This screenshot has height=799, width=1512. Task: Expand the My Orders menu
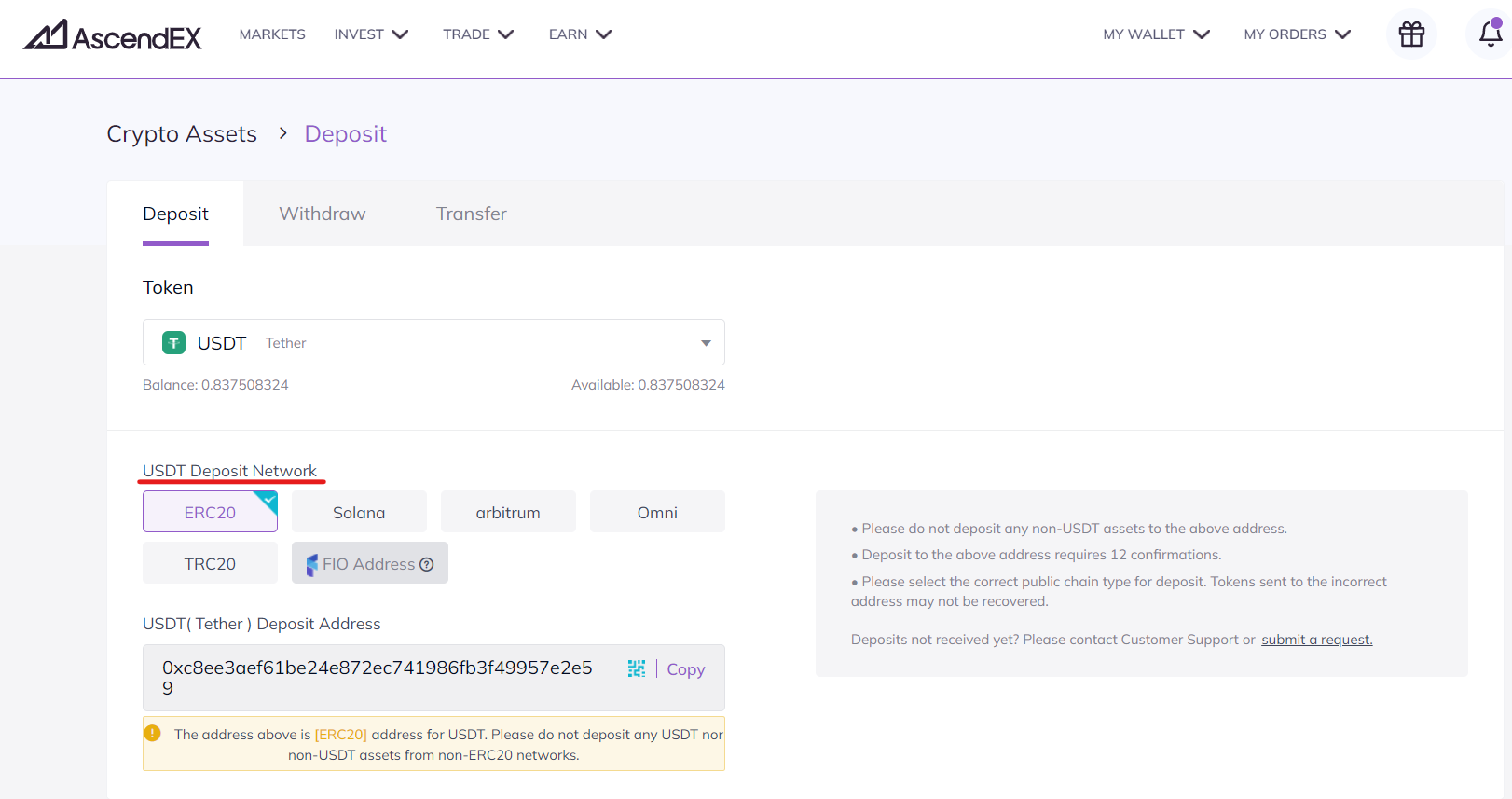pos(1297,34)
